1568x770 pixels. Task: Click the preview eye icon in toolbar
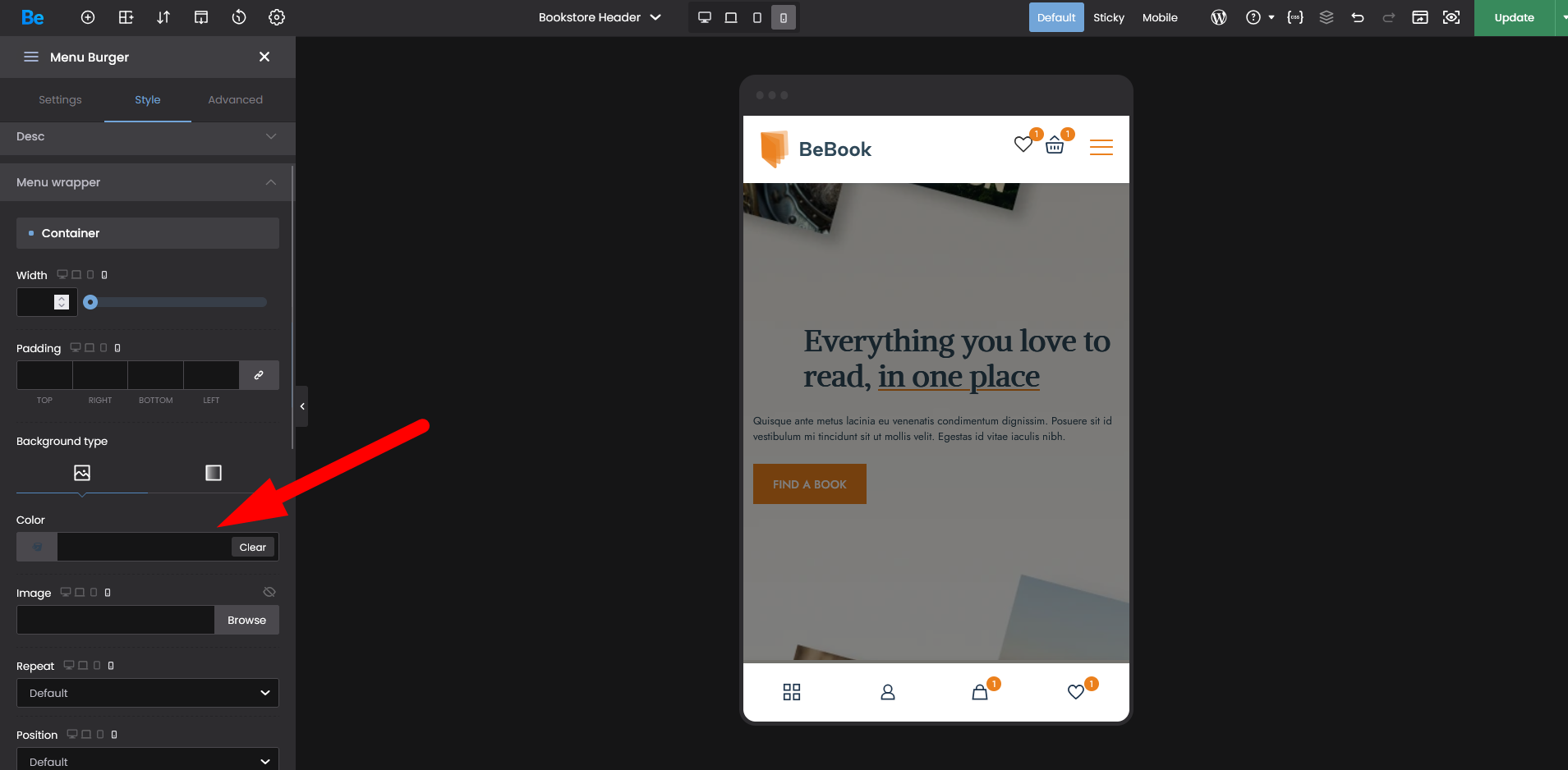coord(1451,17)
